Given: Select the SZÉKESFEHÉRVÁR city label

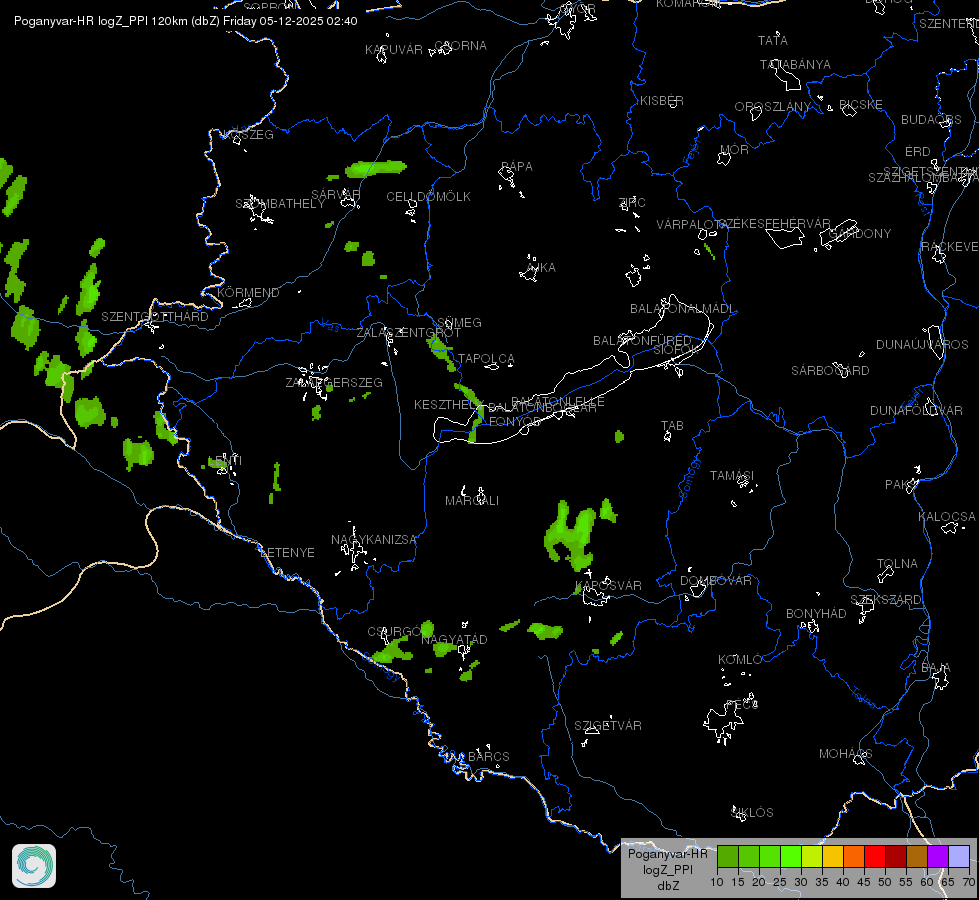Looking at the screenshot, I should [774, 224].
